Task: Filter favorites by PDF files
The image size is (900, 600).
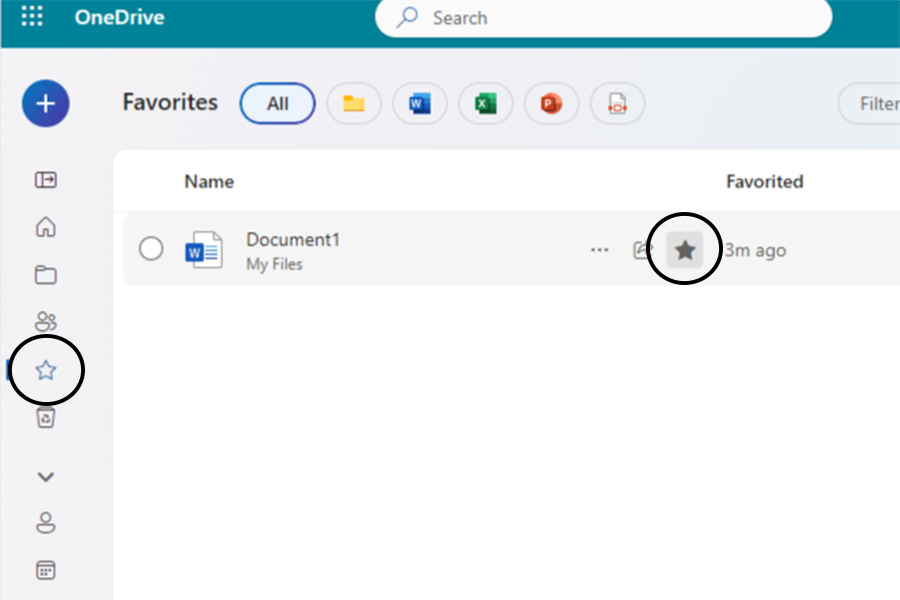Action: (x=617, y=103)
